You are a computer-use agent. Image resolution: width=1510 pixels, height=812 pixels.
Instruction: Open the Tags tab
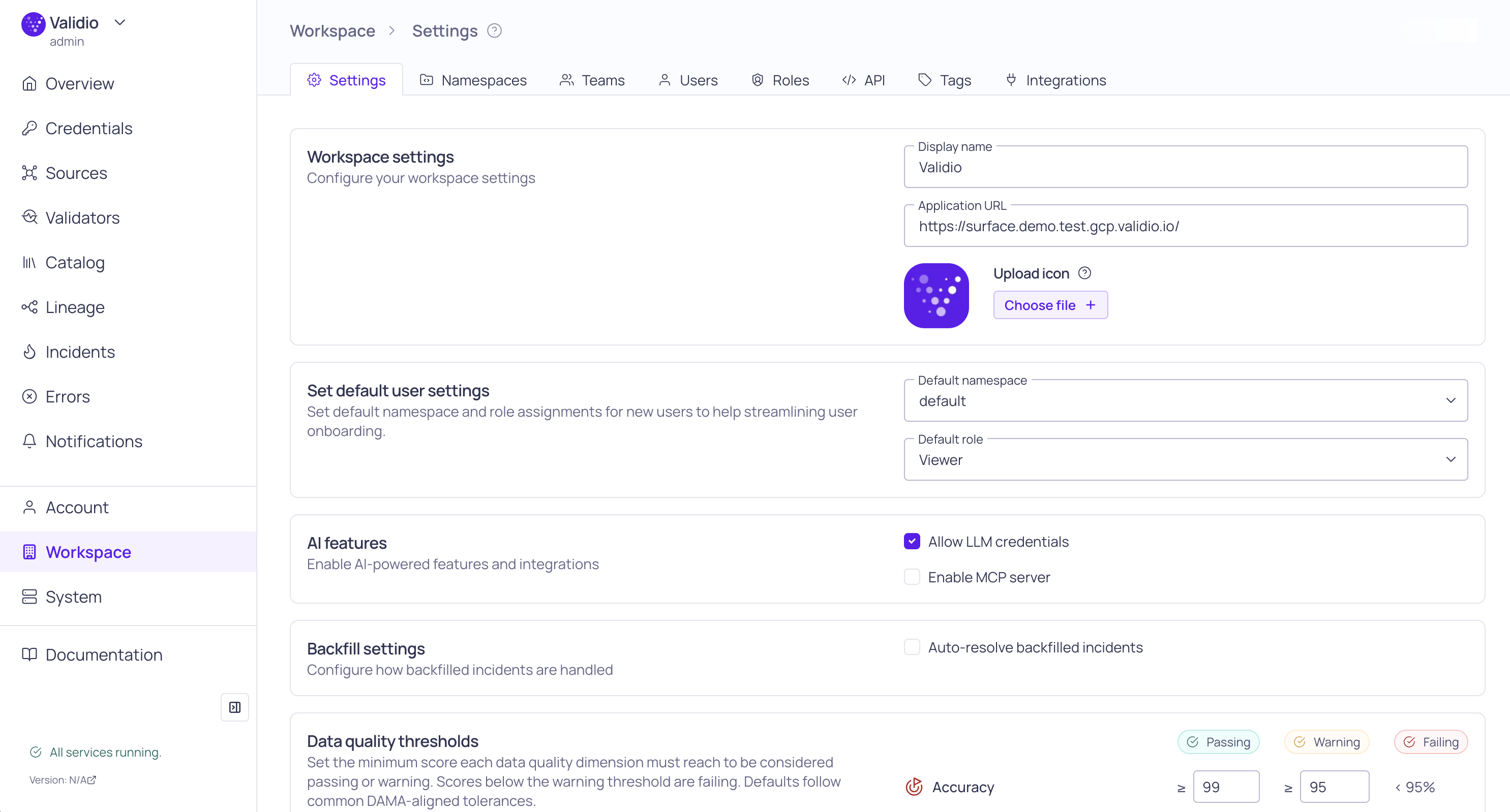[944, 80]
